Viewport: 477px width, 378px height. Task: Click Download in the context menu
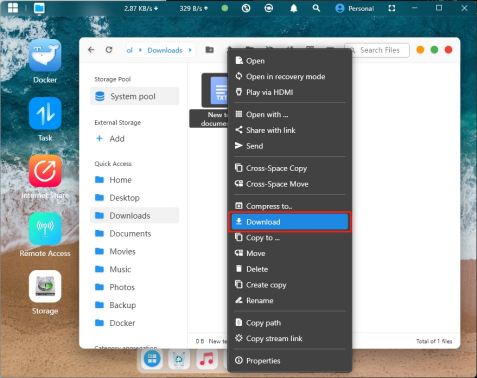(289, 222)
